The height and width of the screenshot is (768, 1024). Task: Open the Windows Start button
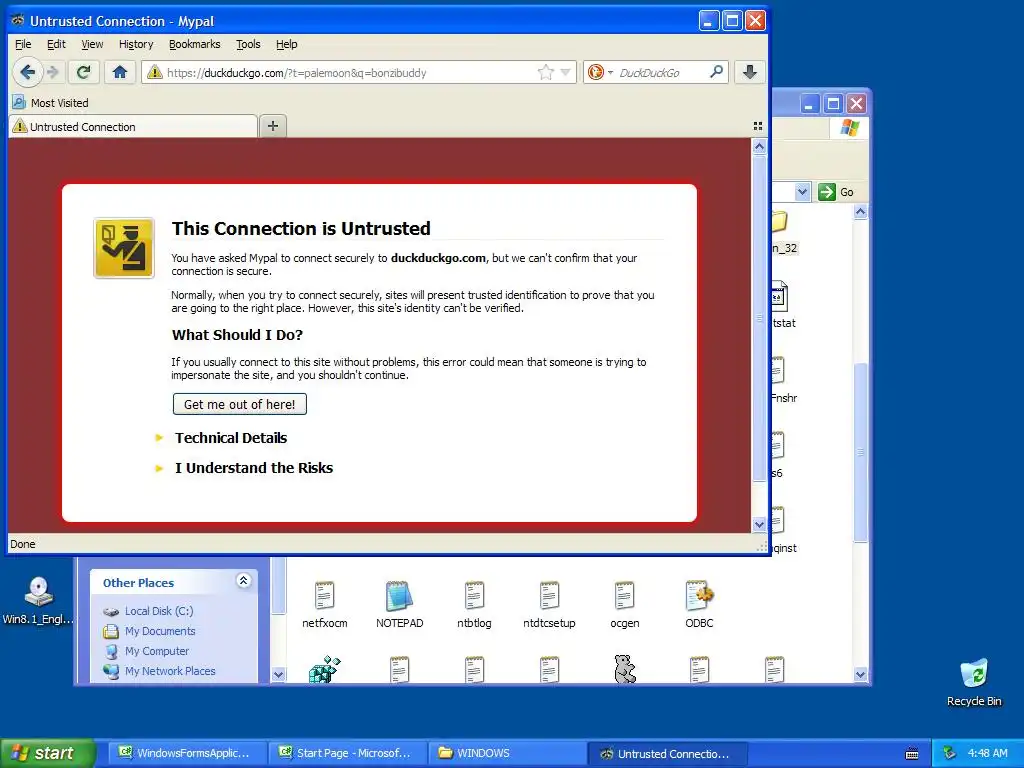pyautogui.click(x=47, y=753)
